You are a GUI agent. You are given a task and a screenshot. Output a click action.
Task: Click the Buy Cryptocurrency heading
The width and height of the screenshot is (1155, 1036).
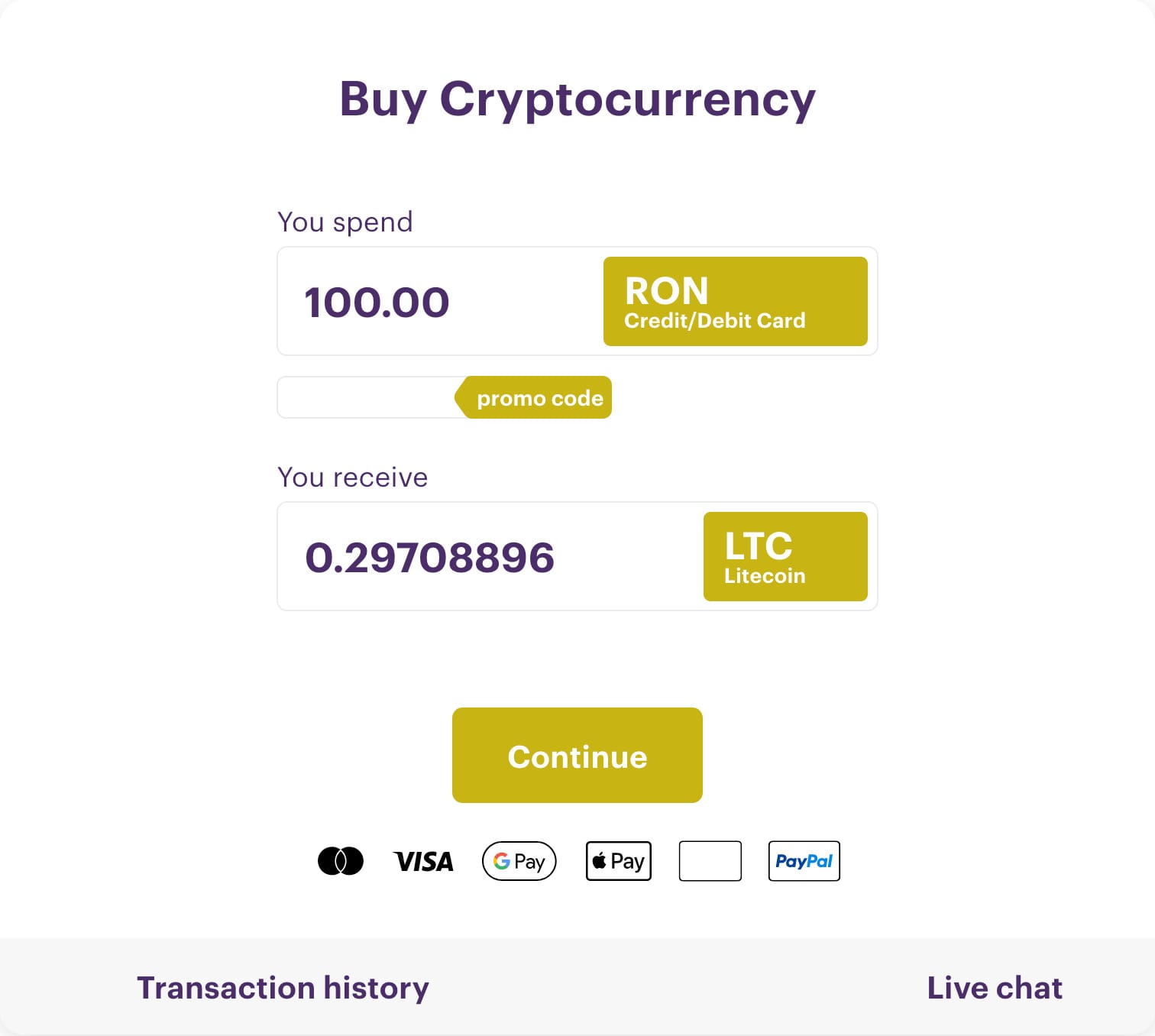(x=577, y=99)
